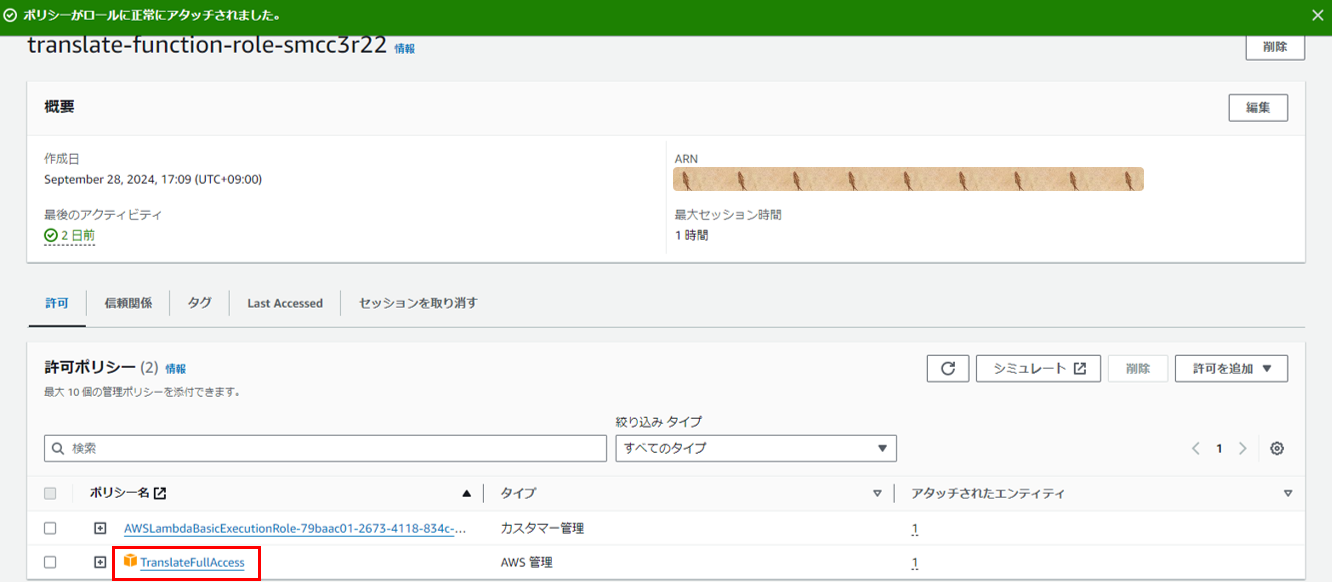
Task: Check the AWSLambdaBasicExecutionRole policy row checkbox
Action: pyautogui.click(x=50, y=528)
